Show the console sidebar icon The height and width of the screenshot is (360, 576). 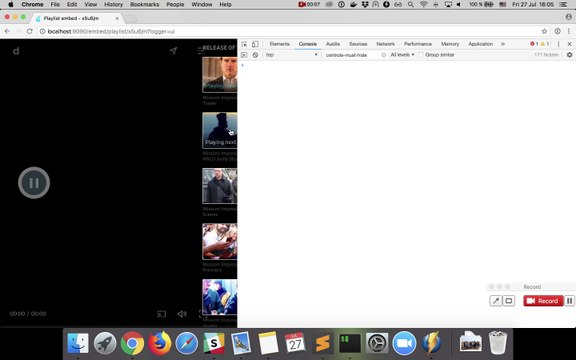tap(244, 55)
